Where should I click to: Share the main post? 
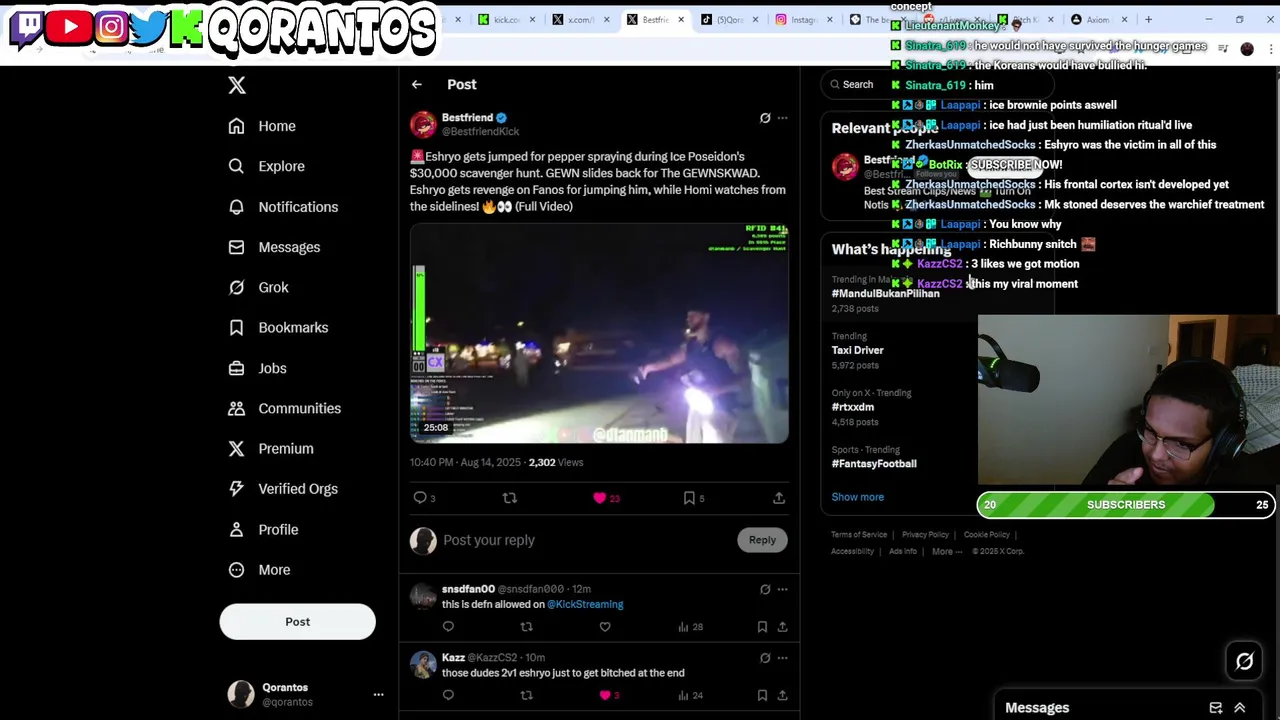779,498
